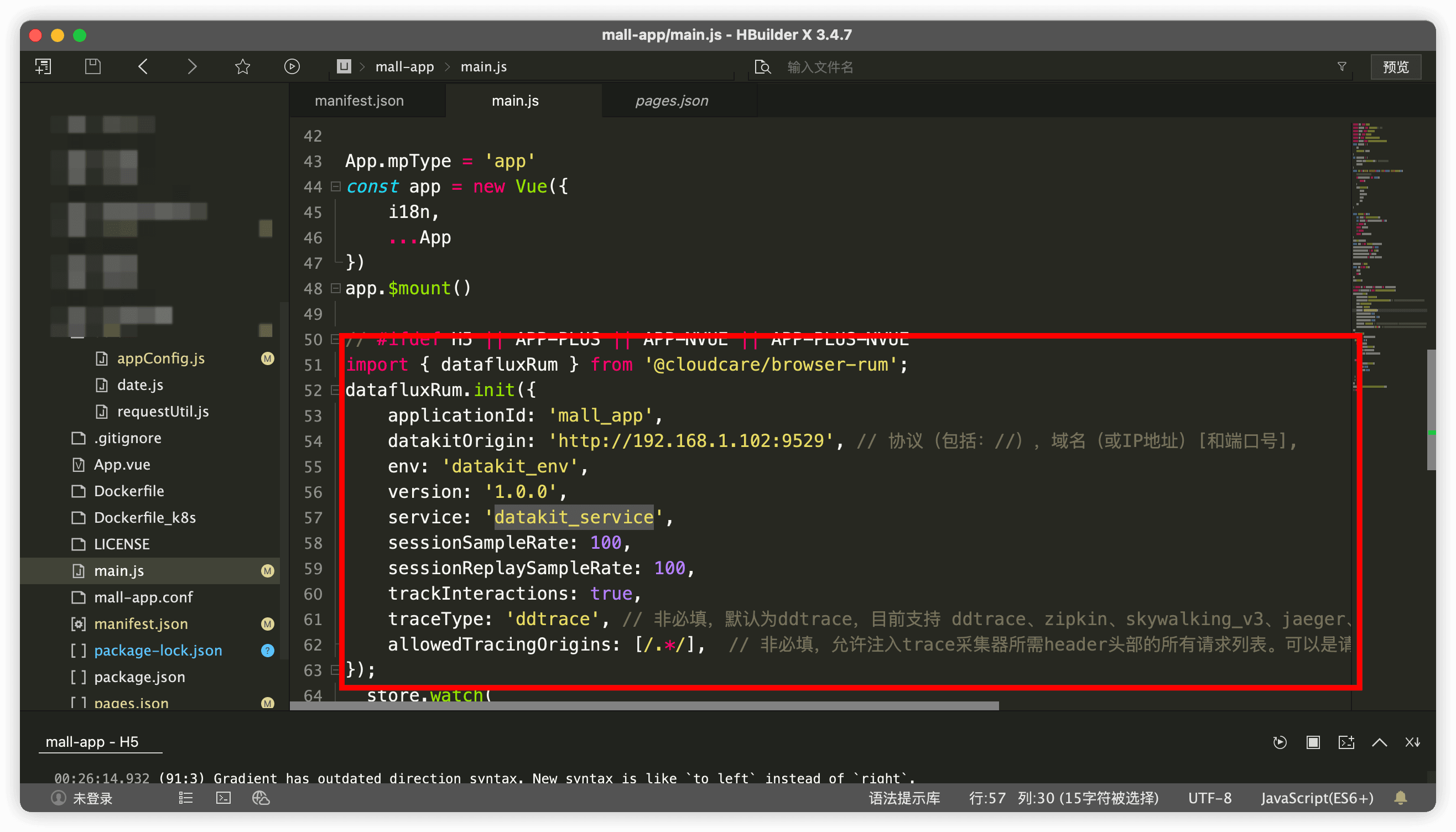Collapse the code fold at line 52
The image size is (1456, 832).
(336, 389)
